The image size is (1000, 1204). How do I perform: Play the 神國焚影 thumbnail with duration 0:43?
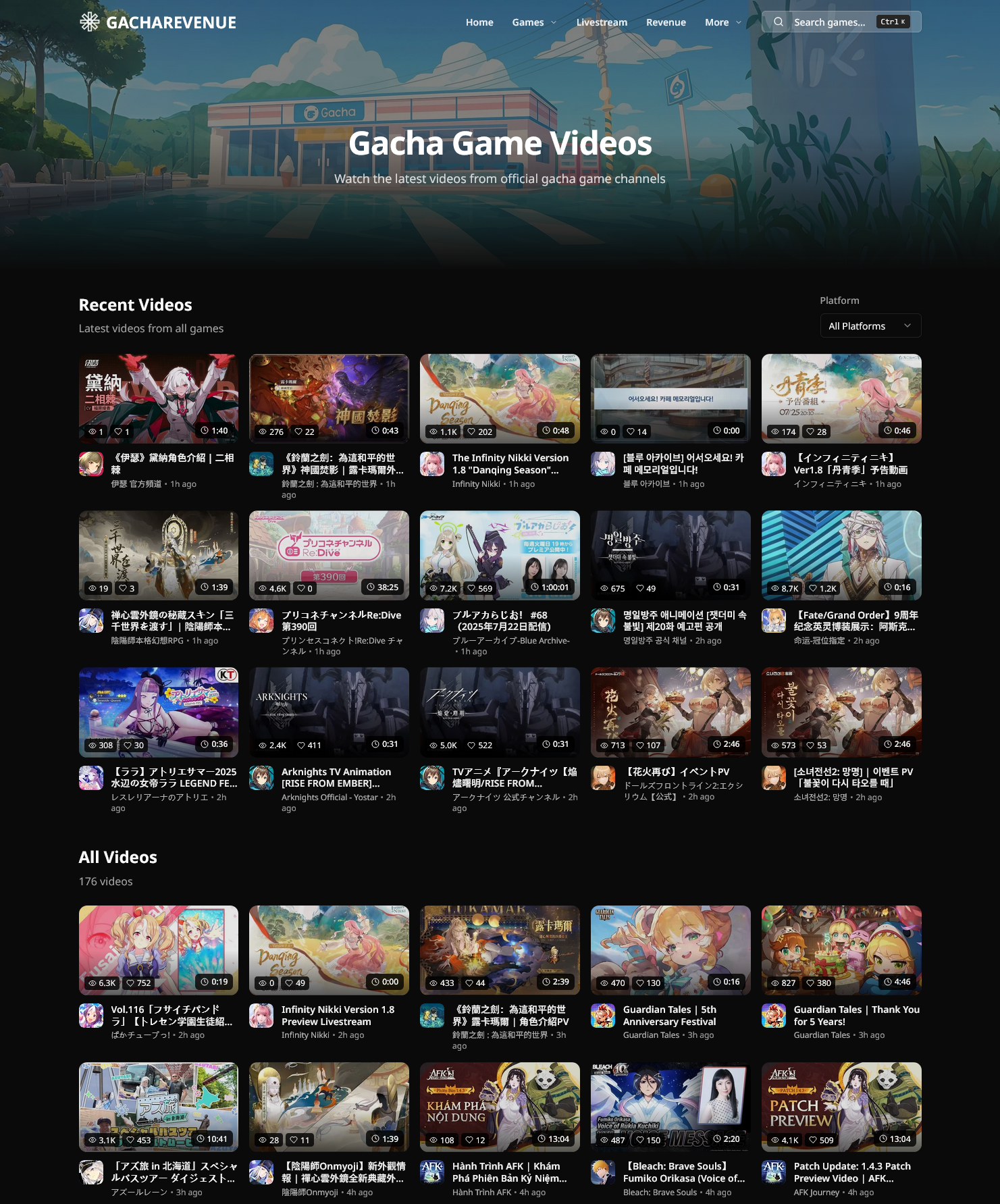pyautogui.click(x=329, y=398)
